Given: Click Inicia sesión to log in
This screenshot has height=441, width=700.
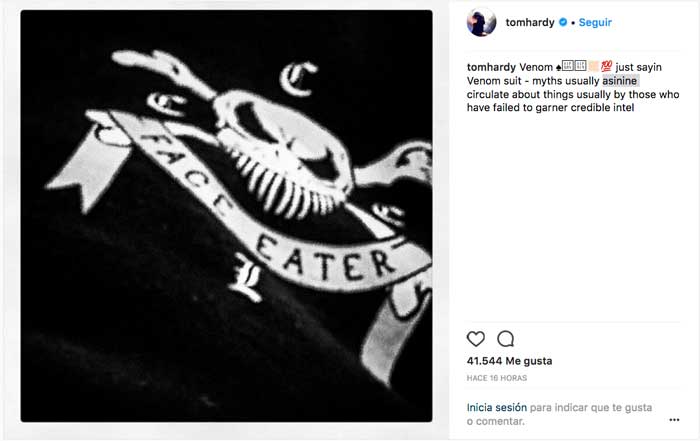Looking at the screenshot, I should point(496,407).
